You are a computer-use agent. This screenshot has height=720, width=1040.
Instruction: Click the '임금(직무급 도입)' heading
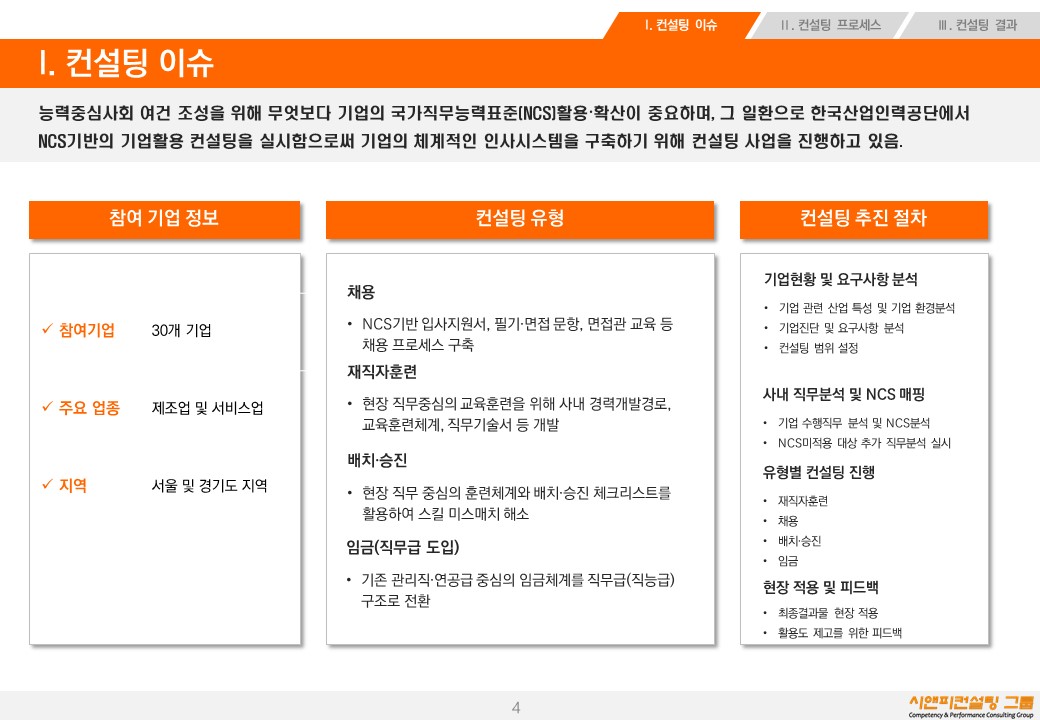[403, 547]
